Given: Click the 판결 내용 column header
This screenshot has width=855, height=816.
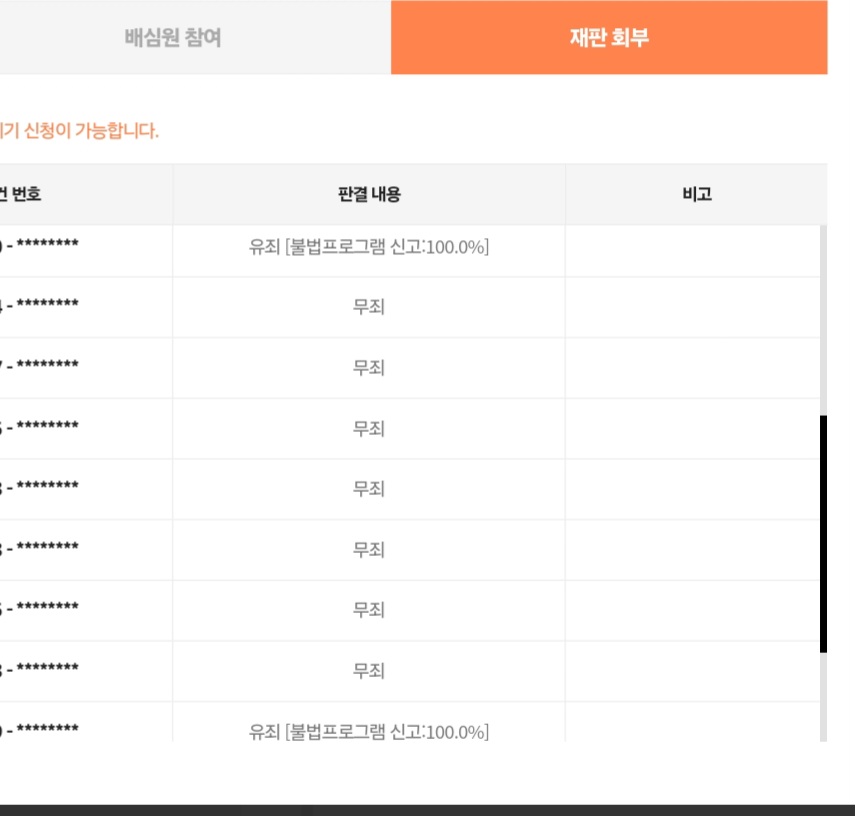Looking at the screenshot, I should [369, 195].
